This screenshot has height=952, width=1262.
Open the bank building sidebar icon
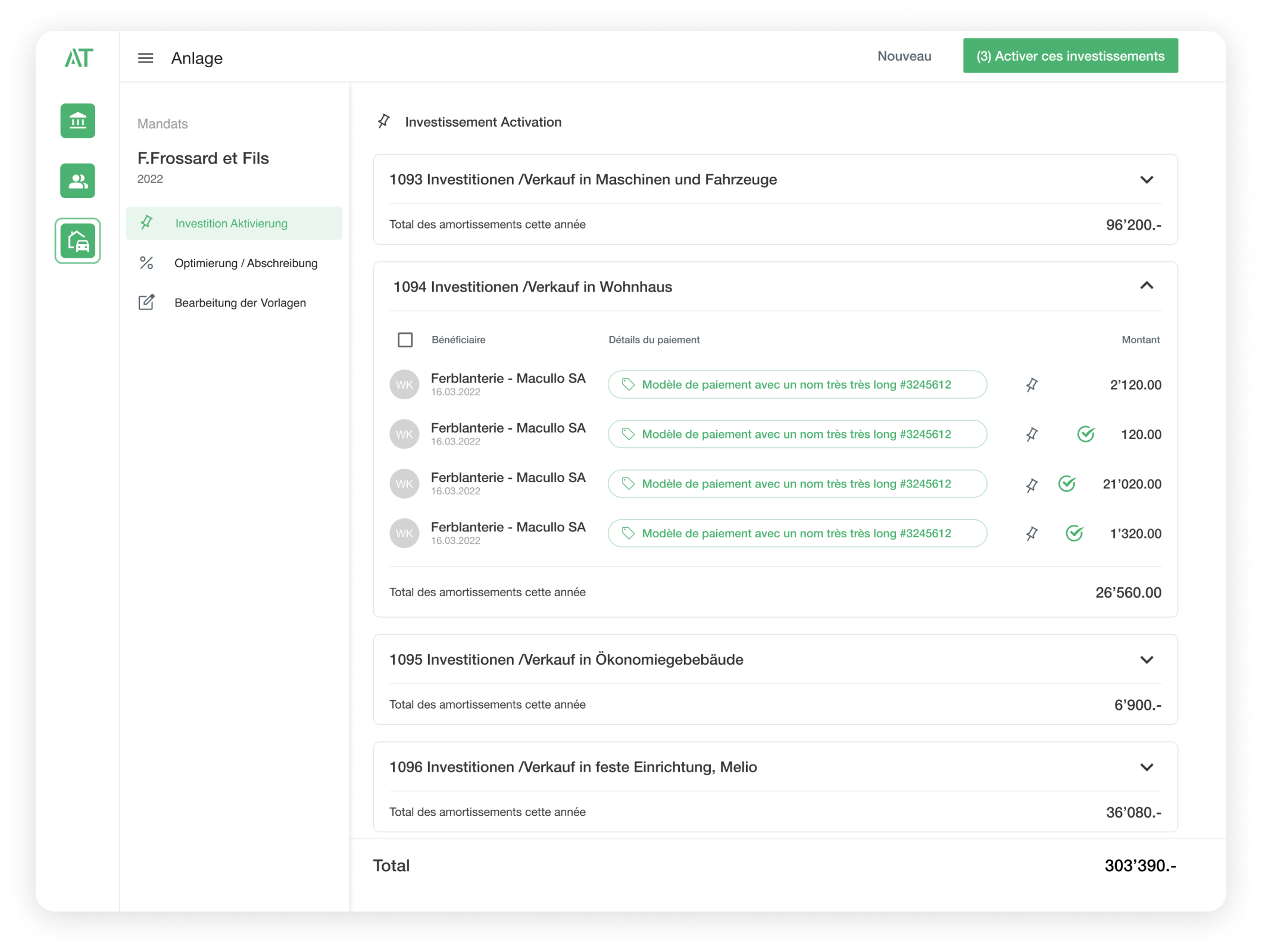click(78, 121)
